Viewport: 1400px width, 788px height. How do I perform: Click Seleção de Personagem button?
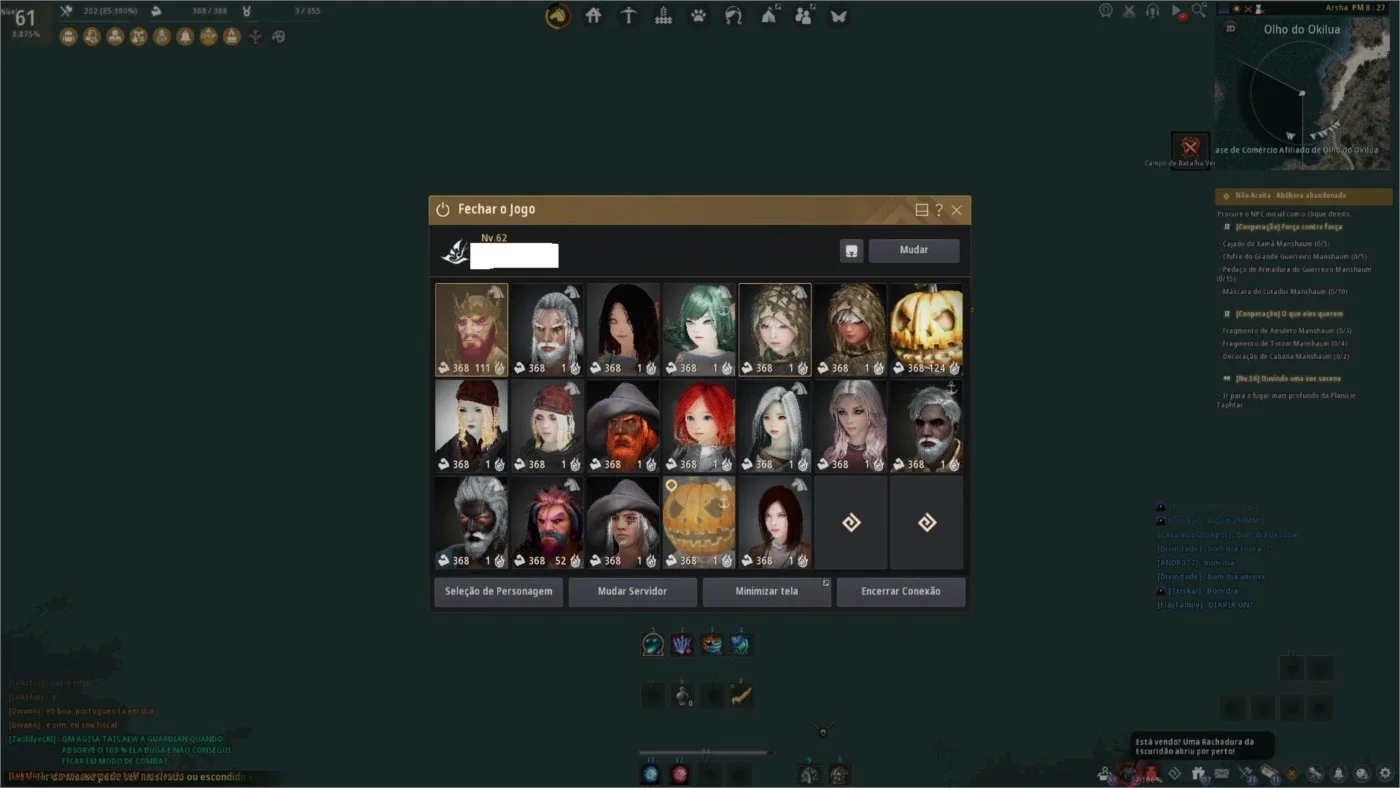pos(499,591)
